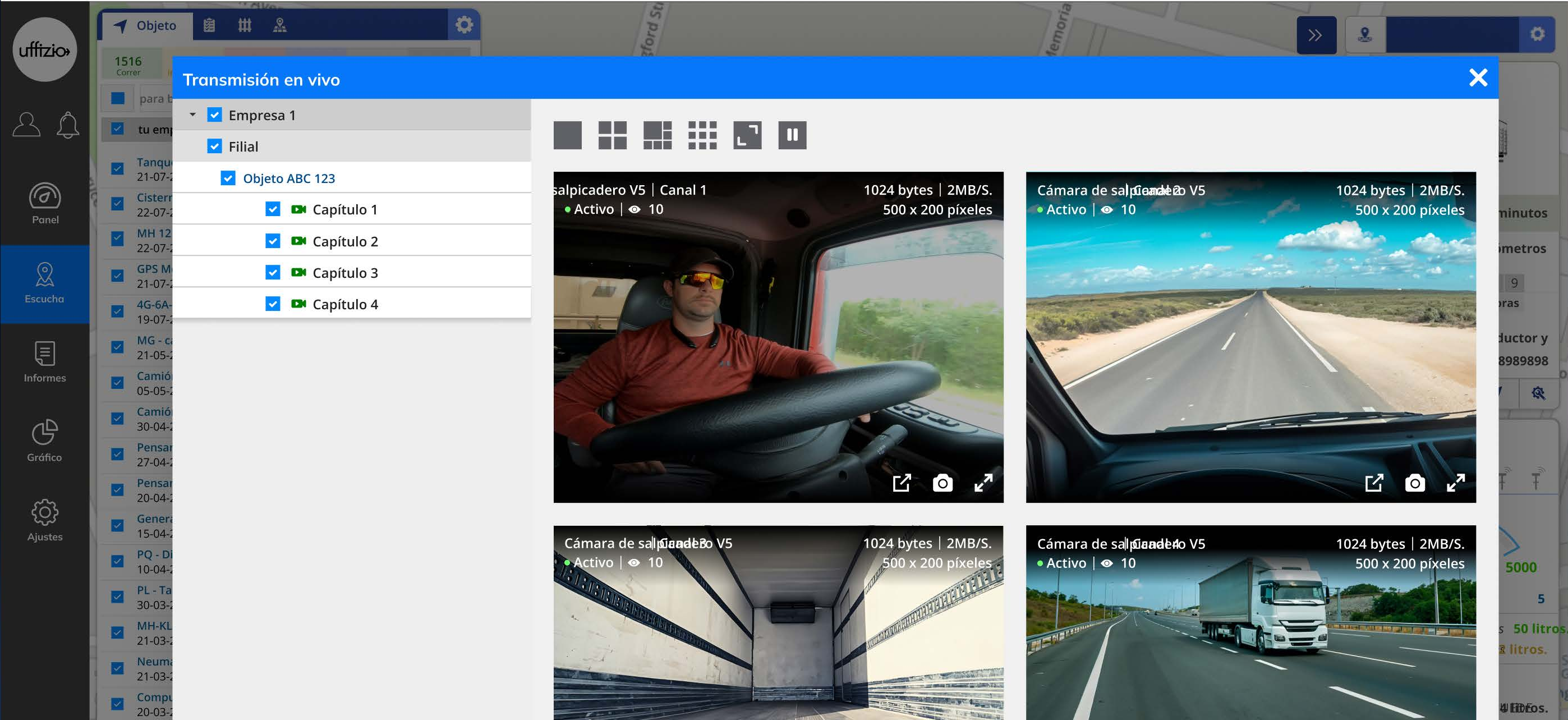Open the gear settings of the Objeto panel

pyautogui.click(x=464, y=25)
